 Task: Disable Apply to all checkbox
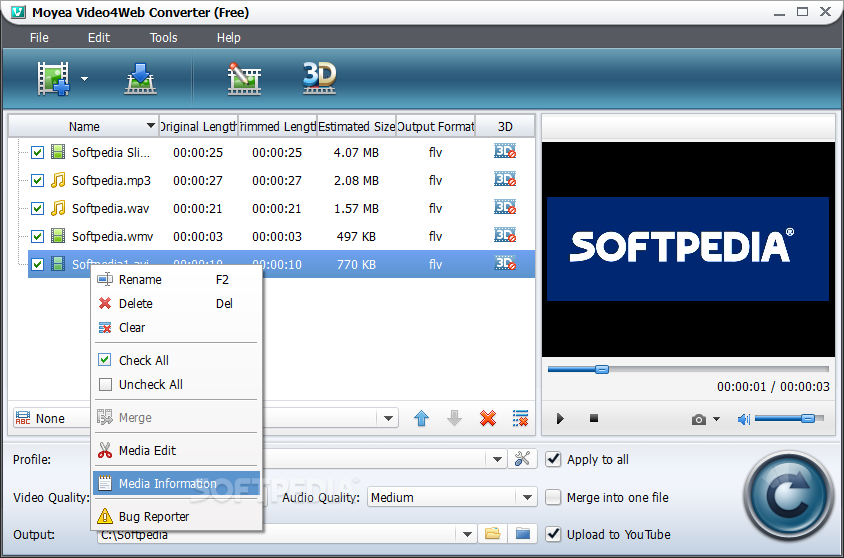tap(553, 459)
